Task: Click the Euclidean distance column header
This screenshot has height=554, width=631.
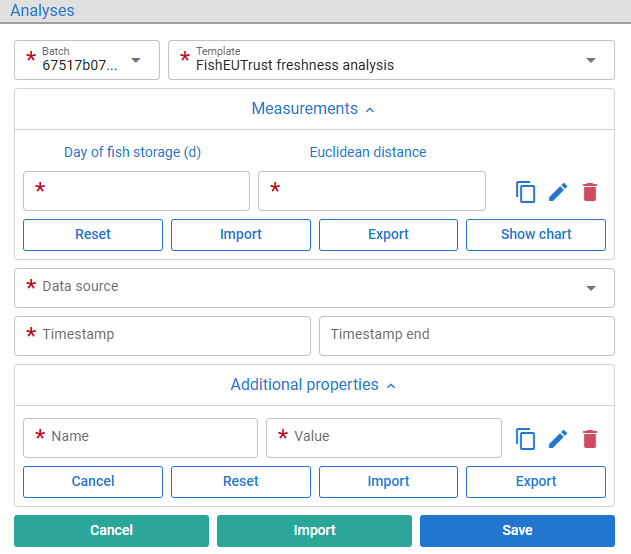Action: click(368, 152)
